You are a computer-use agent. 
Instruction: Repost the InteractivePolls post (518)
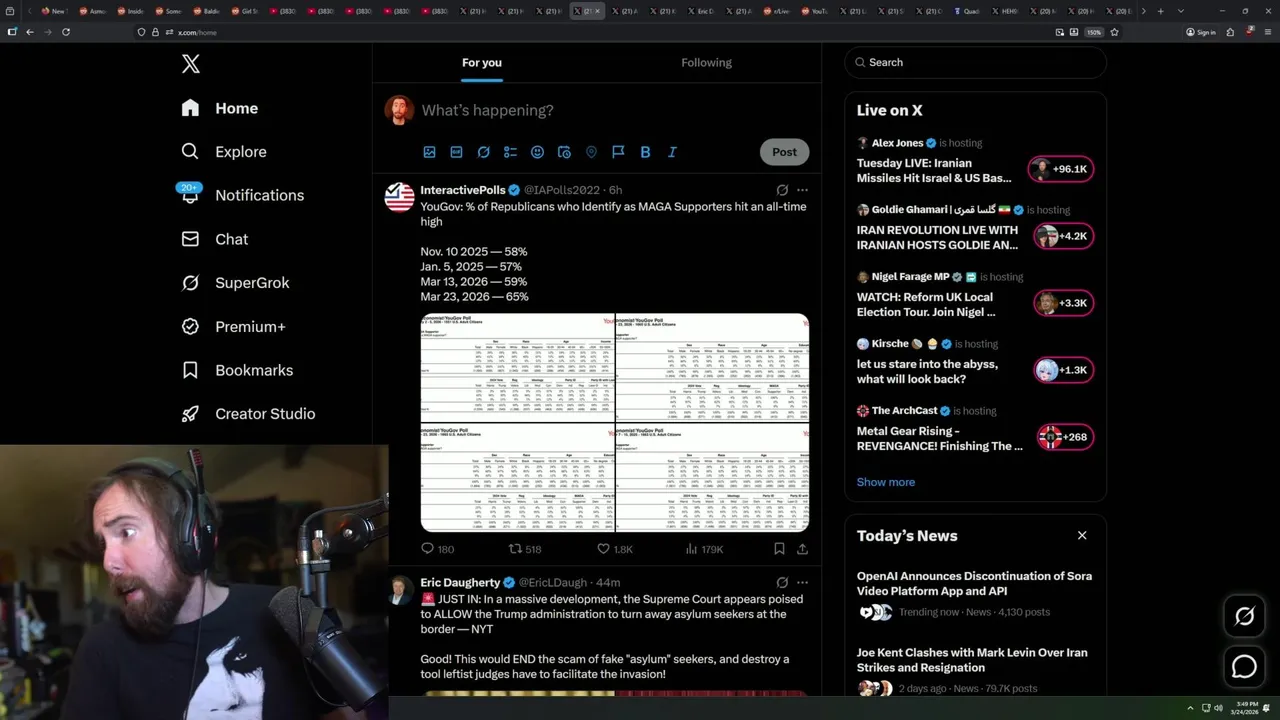click(525, 549)
